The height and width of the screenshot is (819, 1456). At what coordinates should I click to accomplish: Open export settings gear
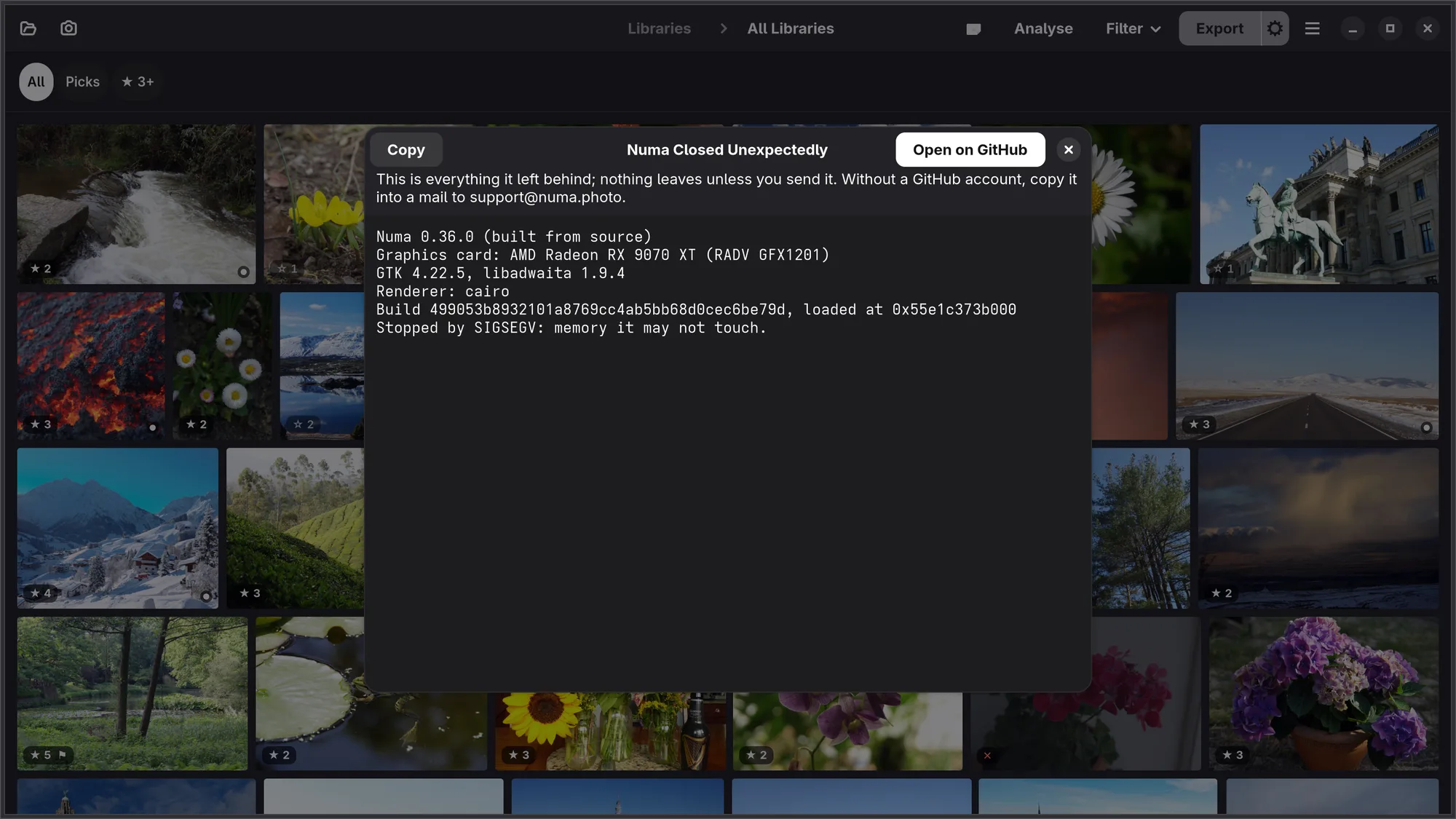(x=1275, y=28)
